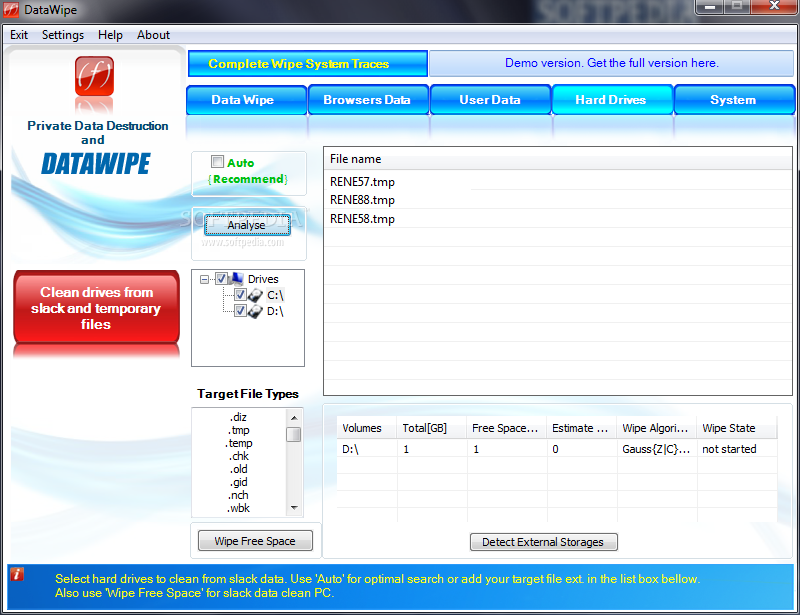Switch to the Hard Drives tab
This screenshot has width=800, height=615.
click(x=612, y=100)
